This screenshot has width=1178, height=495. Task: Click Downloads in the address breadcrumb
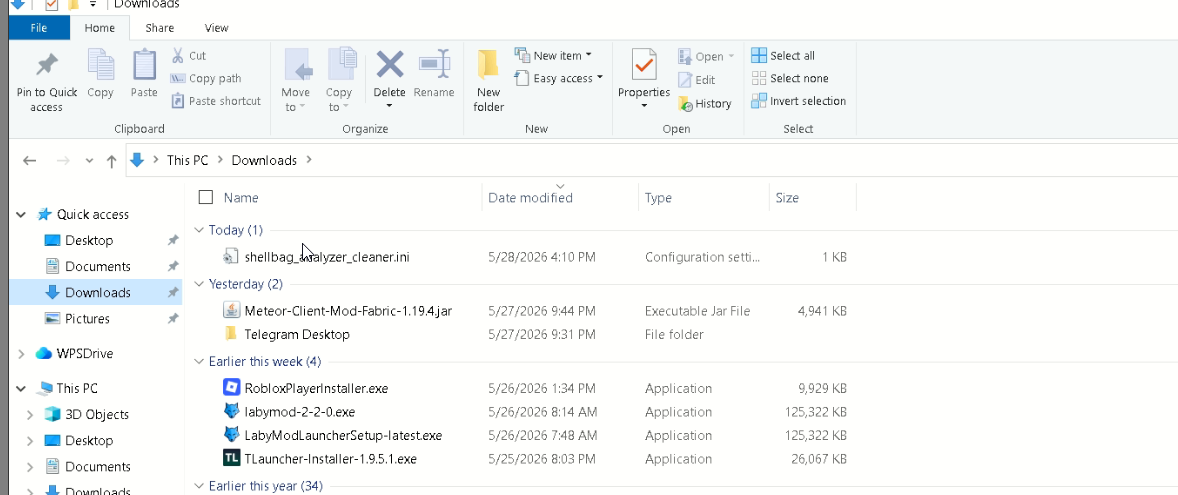pyautogui.click(x=264, y=161)
